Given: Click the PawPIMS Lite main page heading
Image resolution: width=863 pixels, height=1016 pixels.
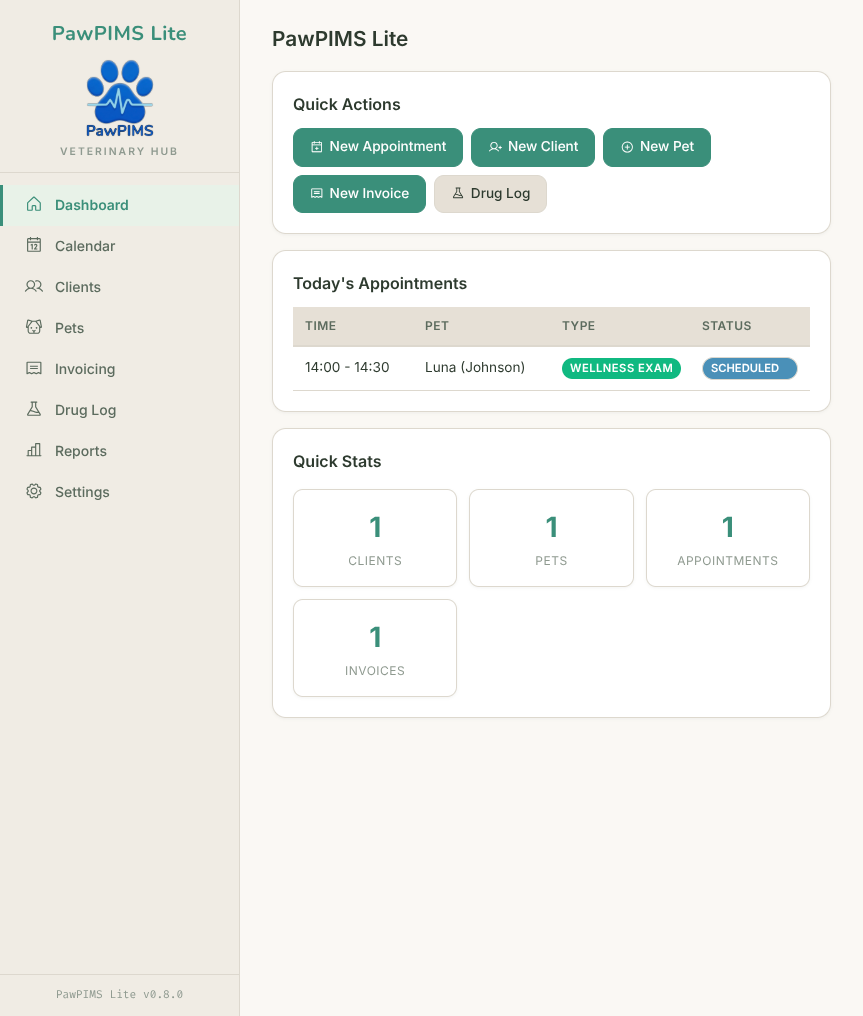Looking at the screenshot, I should [339, 39].
